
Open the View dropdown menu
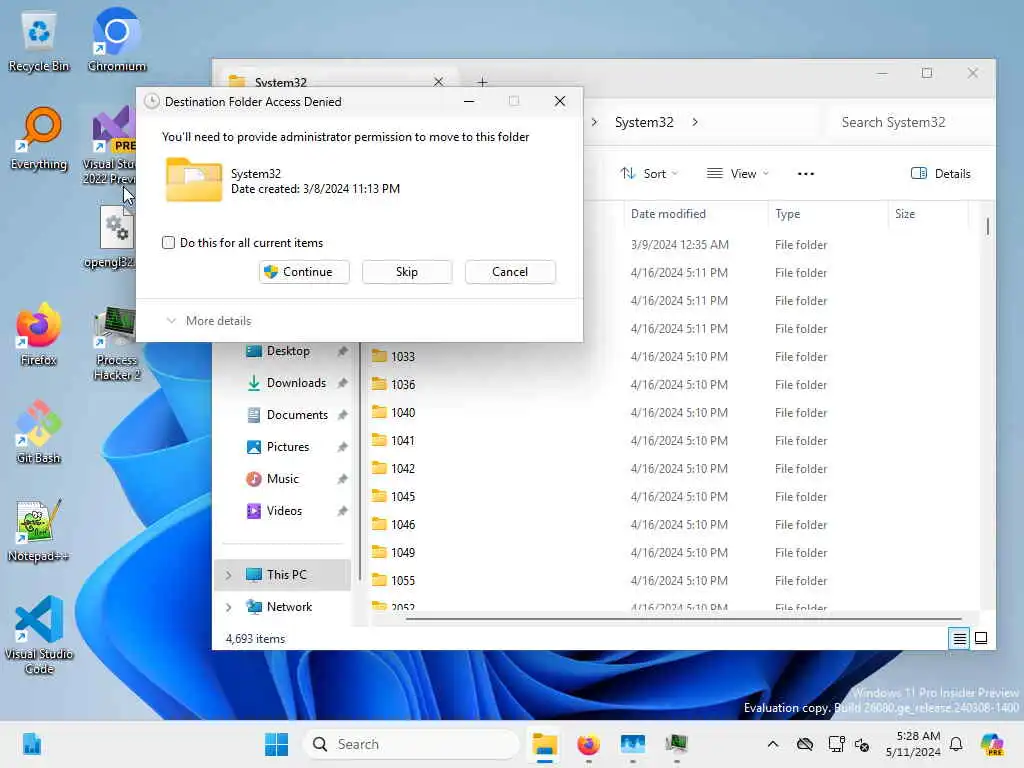(x=738, y=174)
